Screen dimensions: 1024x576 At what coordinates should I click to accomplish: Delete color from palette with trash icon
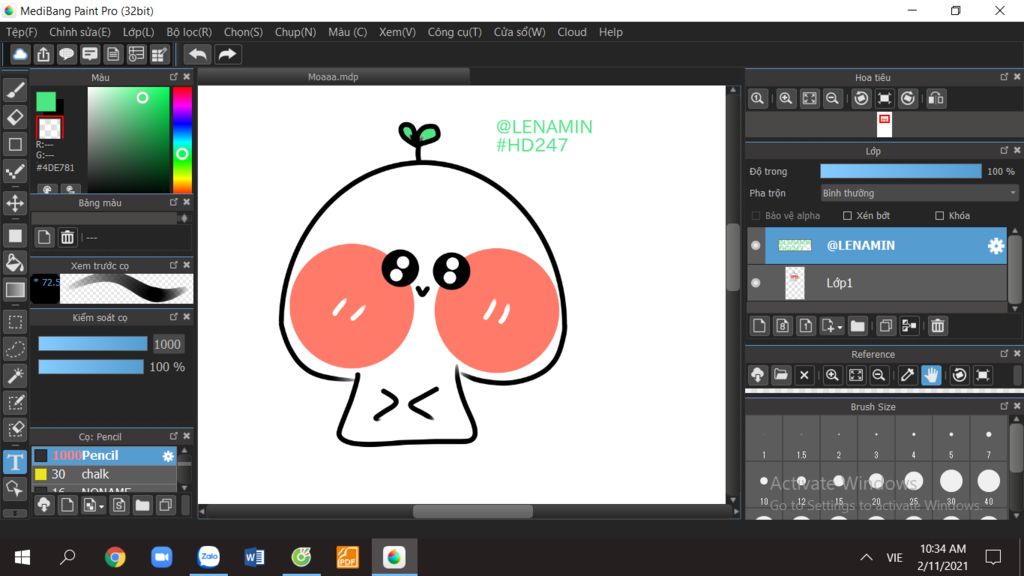click(67, 237)
